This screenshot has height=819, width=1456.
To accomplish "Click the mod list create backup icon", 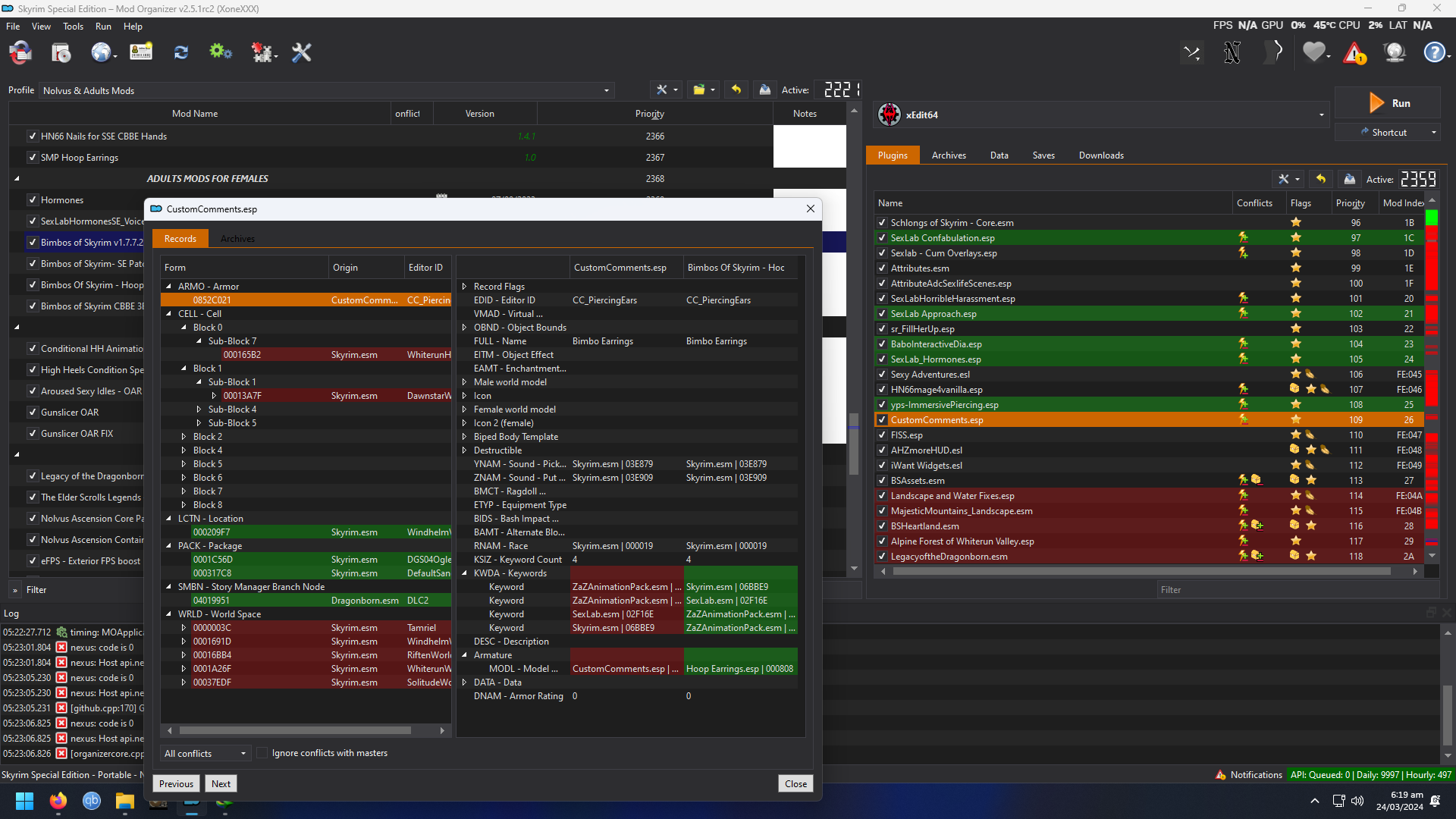I will pyautogui.click(x=765, y=89).
